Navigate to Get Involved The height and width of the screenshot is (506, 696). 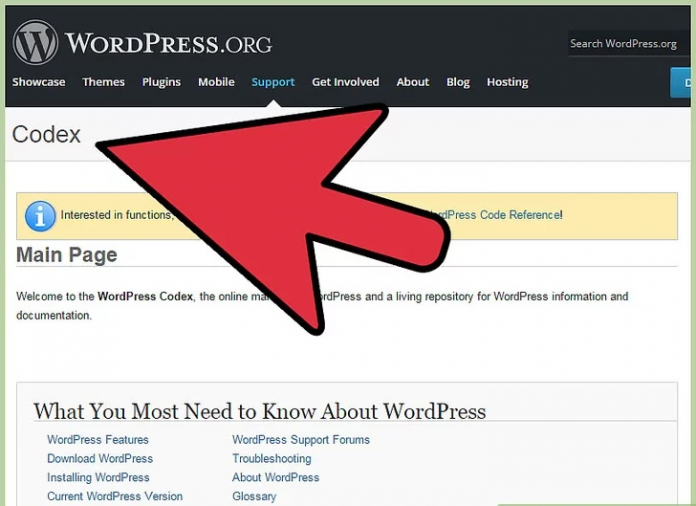tap(345, 82)
